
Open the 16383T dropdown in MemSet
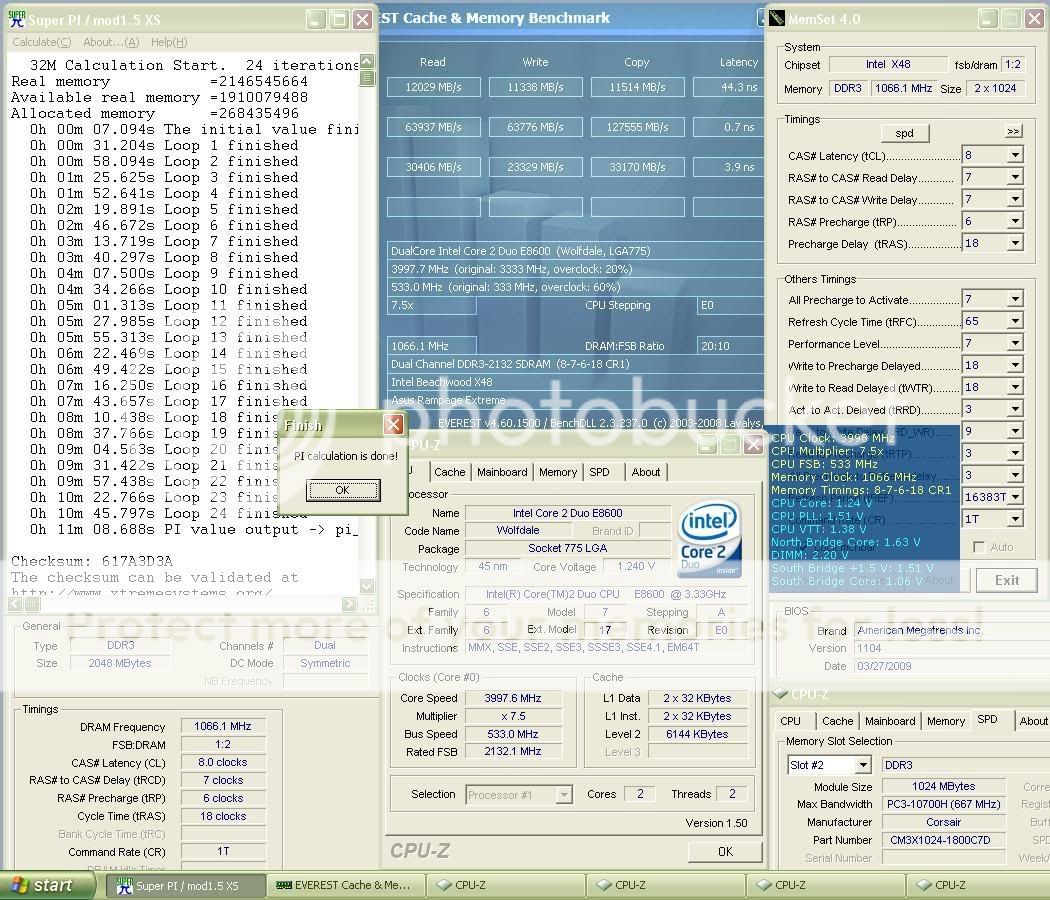[1015, 497]
